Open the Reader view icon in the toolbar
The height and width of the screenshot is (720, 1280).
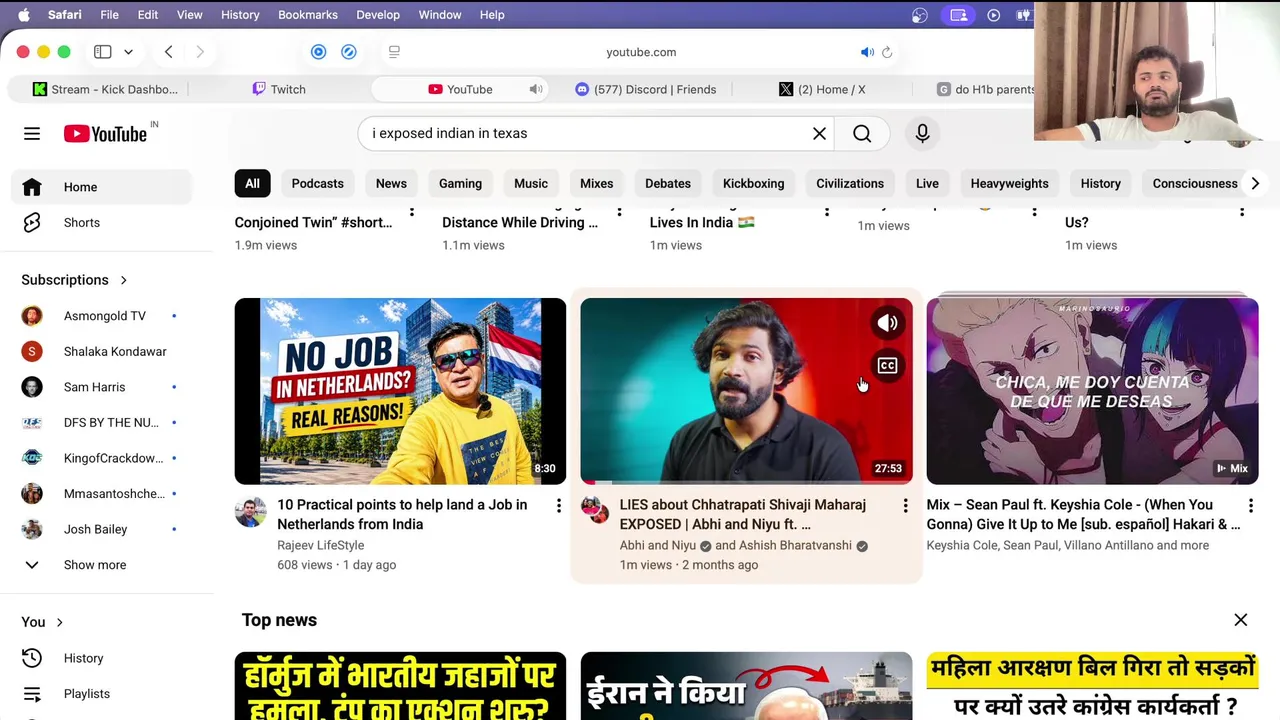click(x=394, y=52)
